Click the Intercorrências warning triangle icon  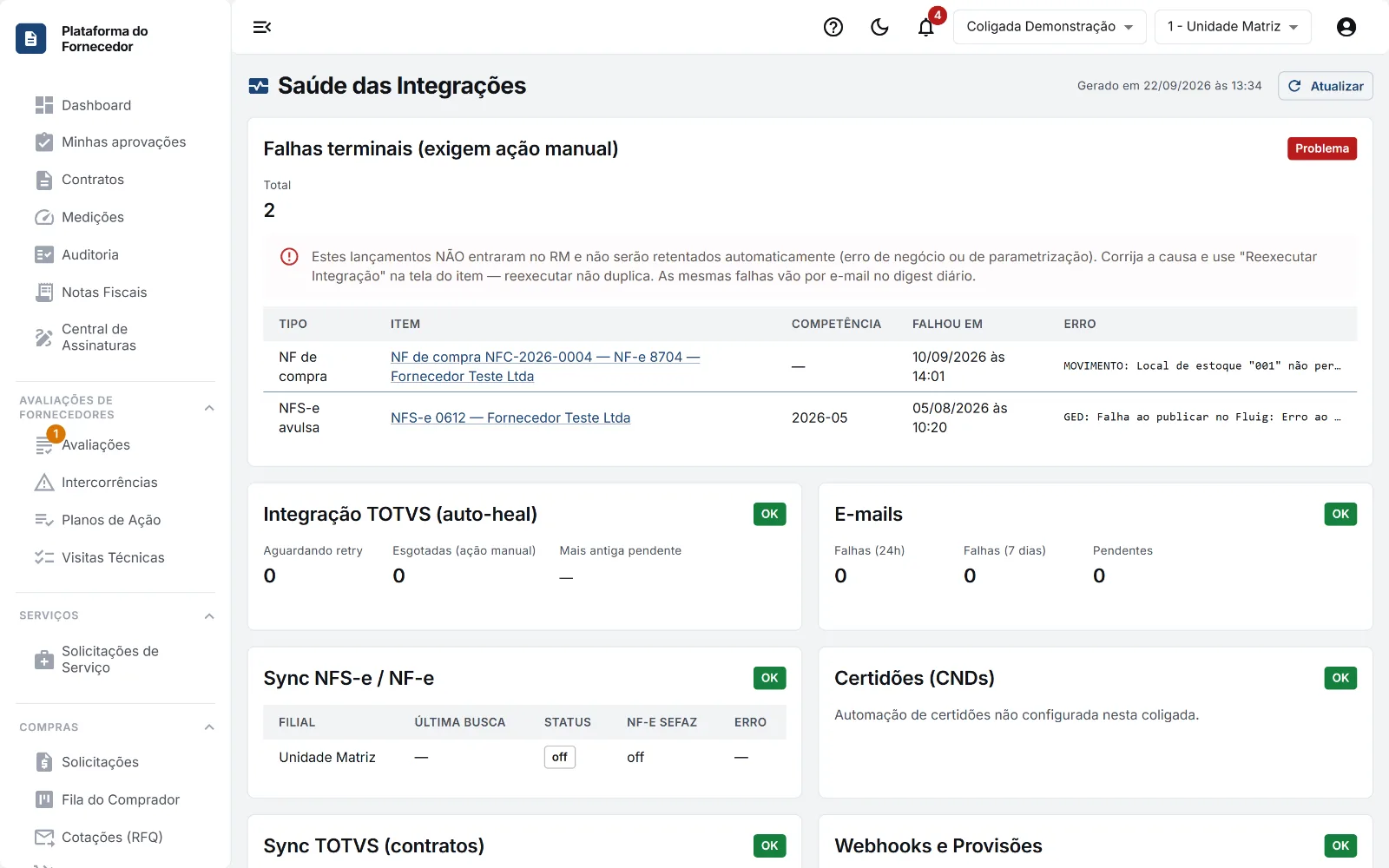44,483
